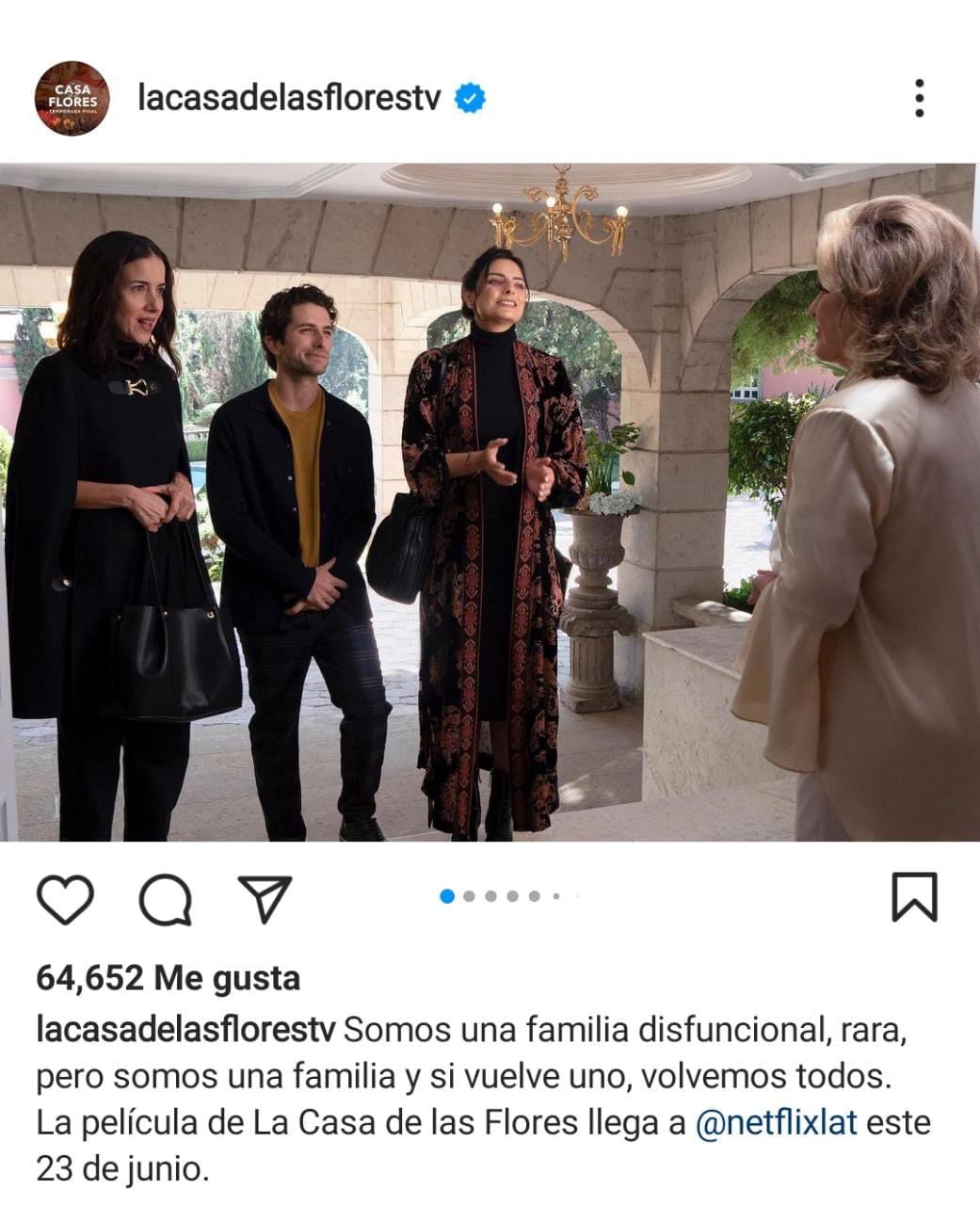Share the post with the paper plane icon

[x=265, y=899]
